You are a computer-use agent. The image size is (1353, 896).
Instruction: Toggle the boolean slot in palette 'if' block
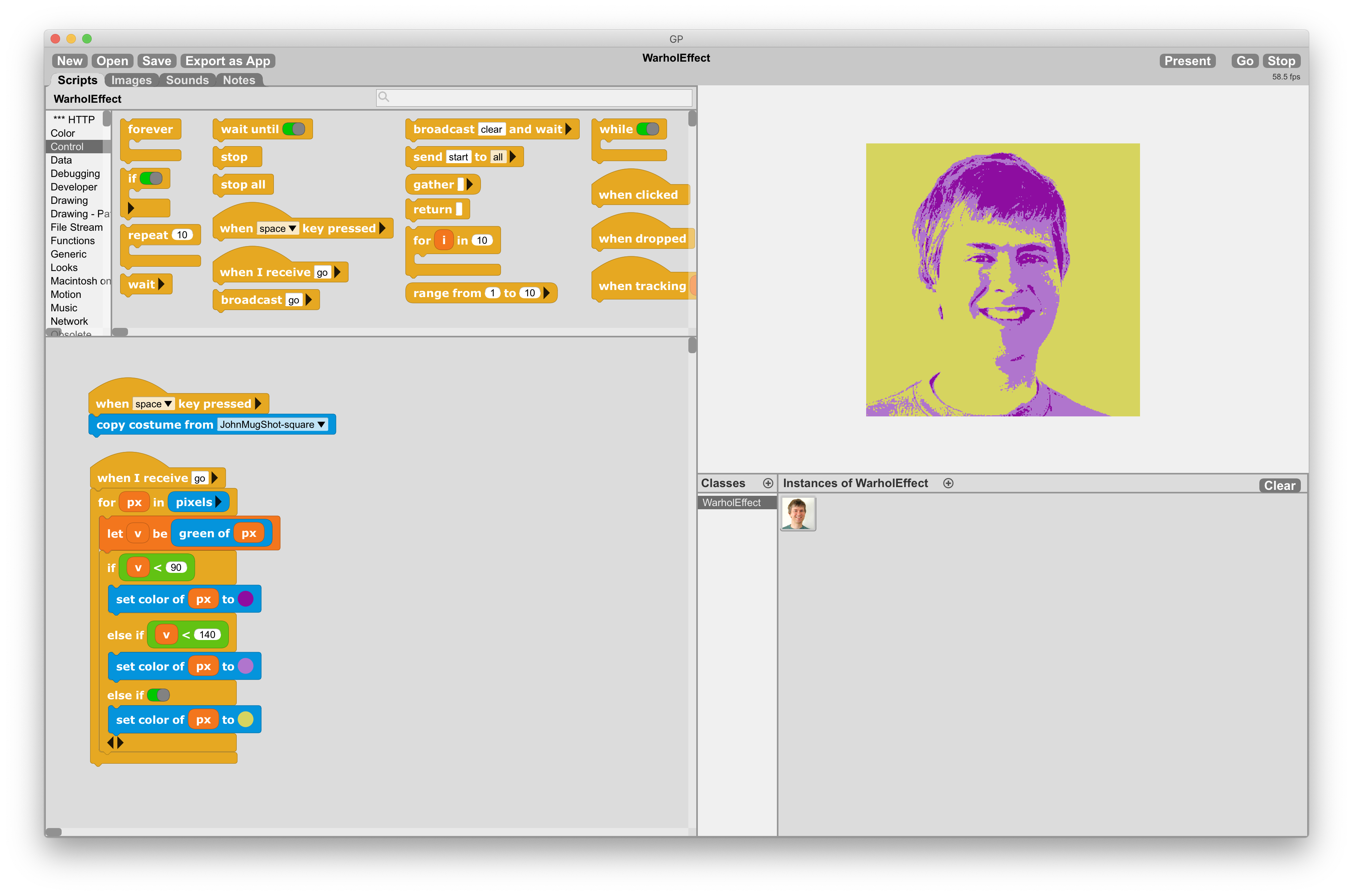151,178
